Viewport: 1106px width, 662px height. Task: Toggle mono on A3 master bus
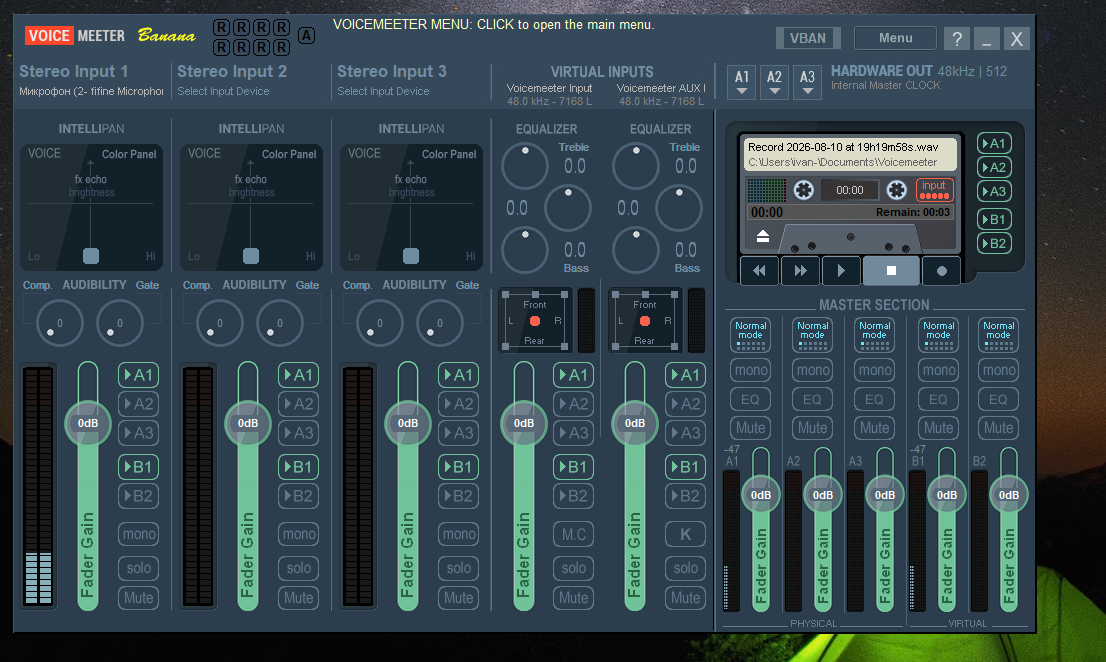pos(875,370)
